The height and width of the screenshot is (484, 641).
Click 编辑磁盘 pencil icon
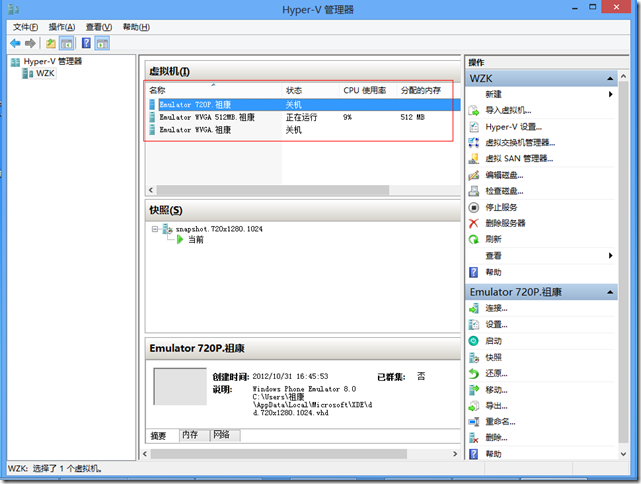pos(473,175)
